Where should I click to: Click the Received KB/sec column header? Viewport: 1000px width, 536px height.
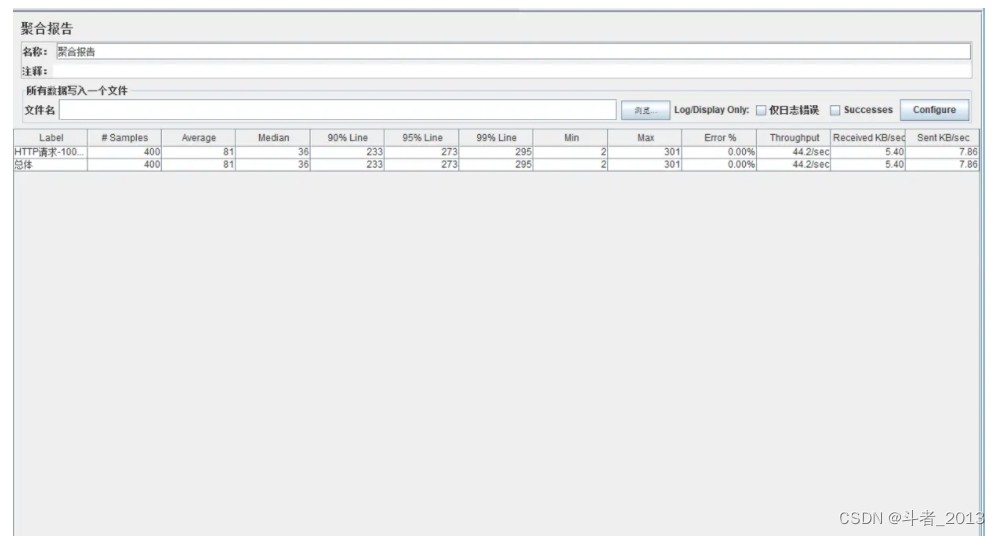coord(868,138)
